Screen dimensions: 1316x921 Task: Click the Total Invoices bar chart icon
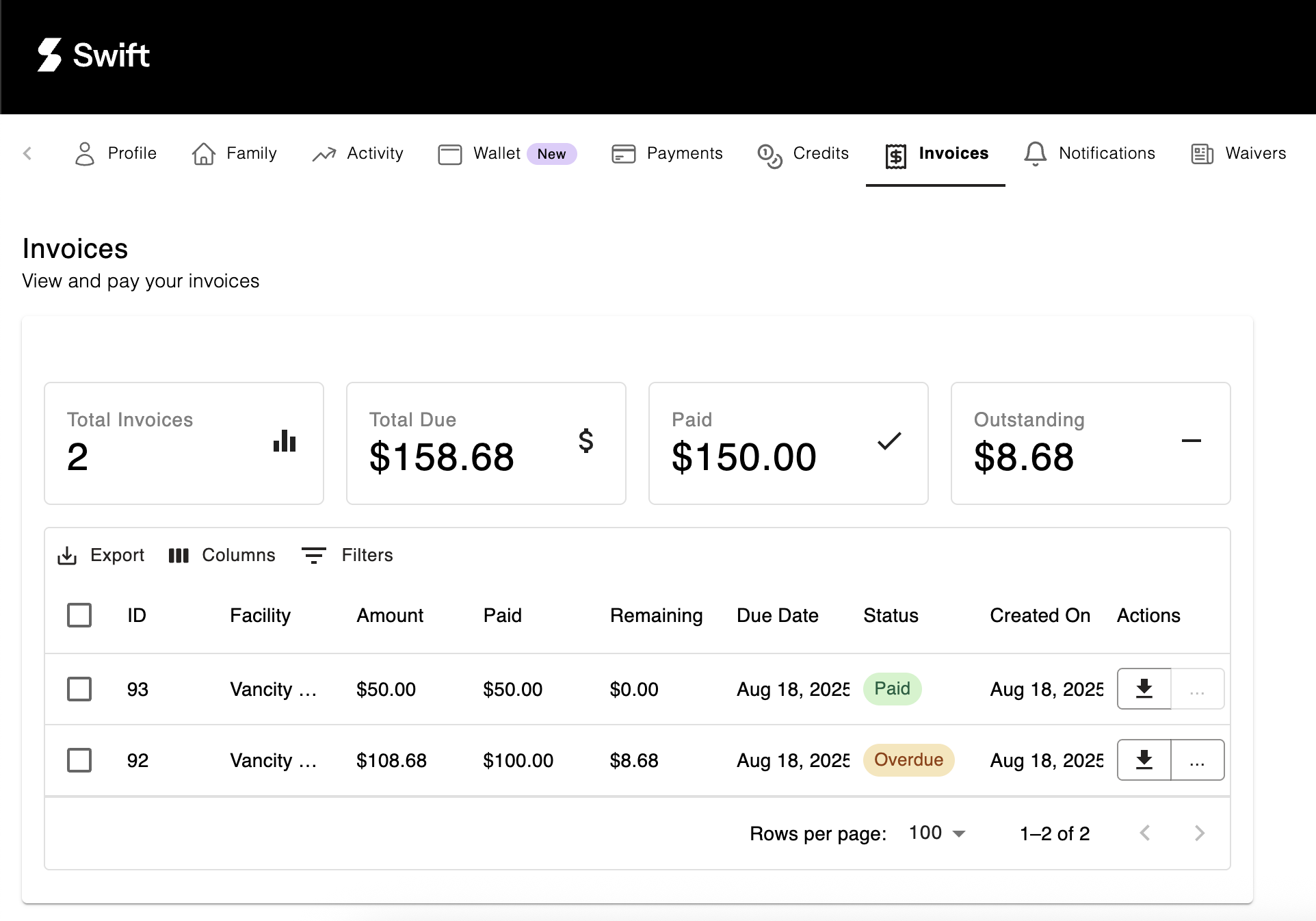285,441
